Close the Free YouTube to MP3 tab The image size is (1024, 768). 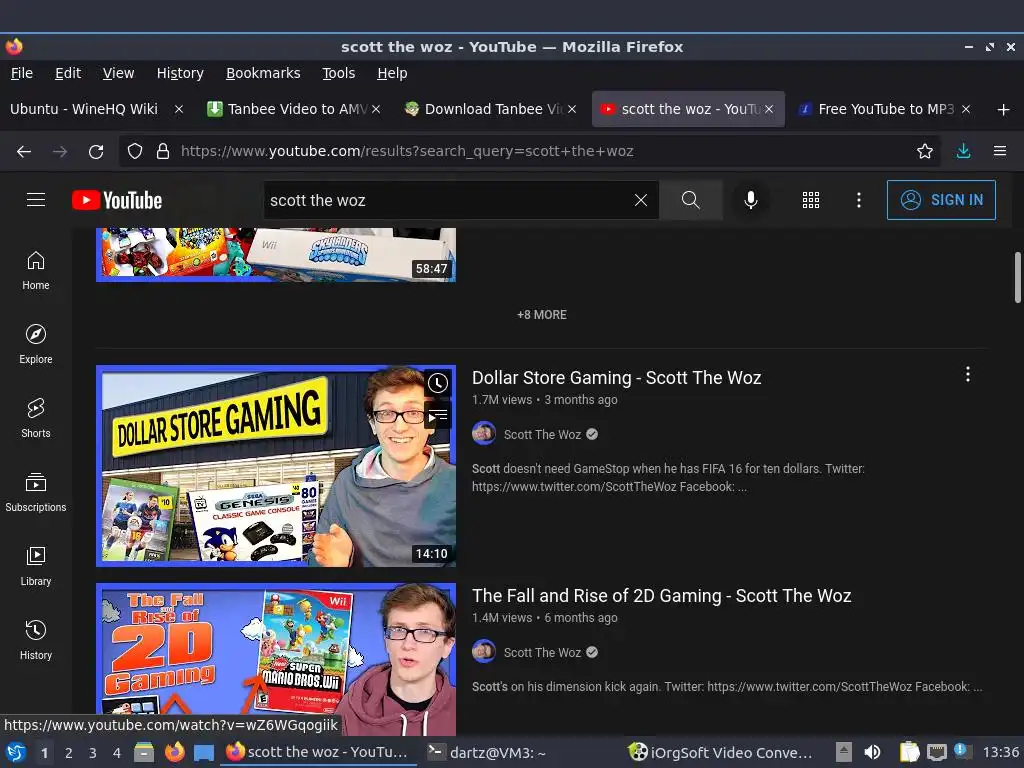click(x=966, y=109)
